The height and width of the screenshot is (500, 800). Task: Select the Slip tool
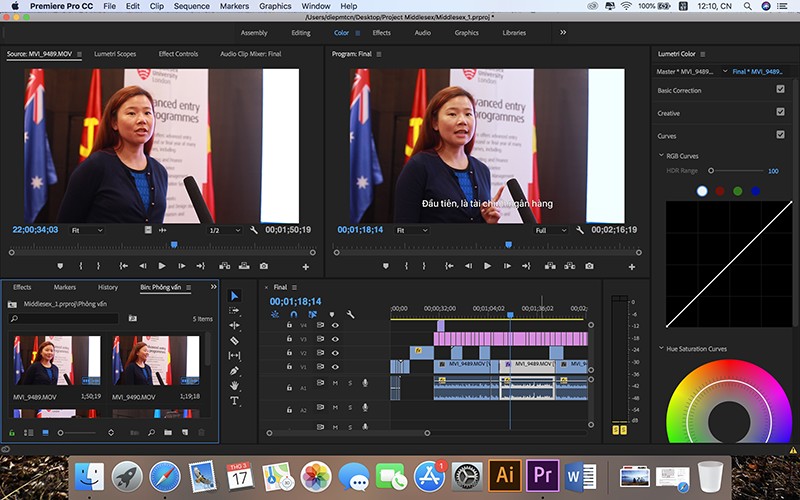click(234, 355)
